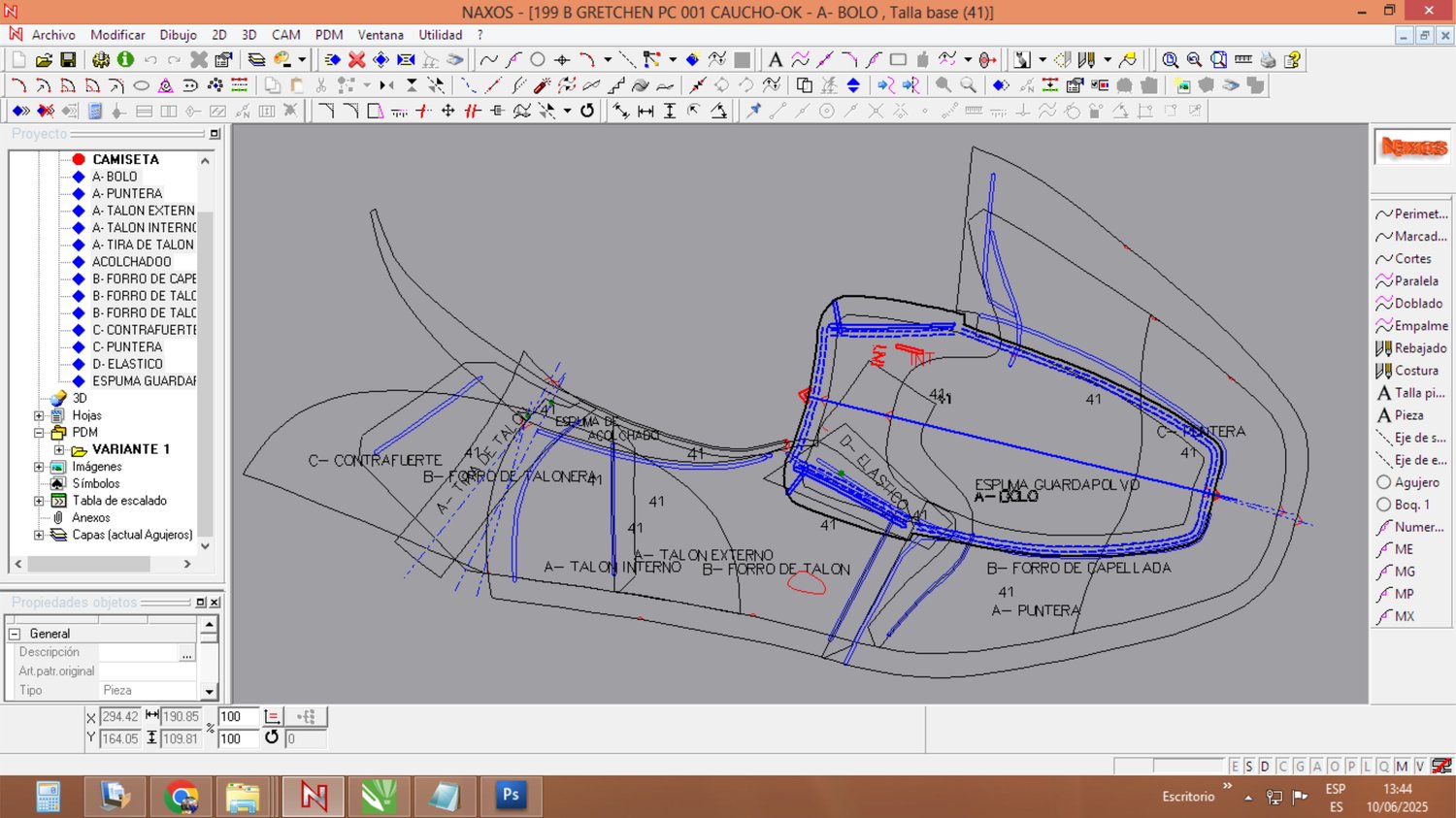Select the circle drawing tool

click(x=537, y=60)
